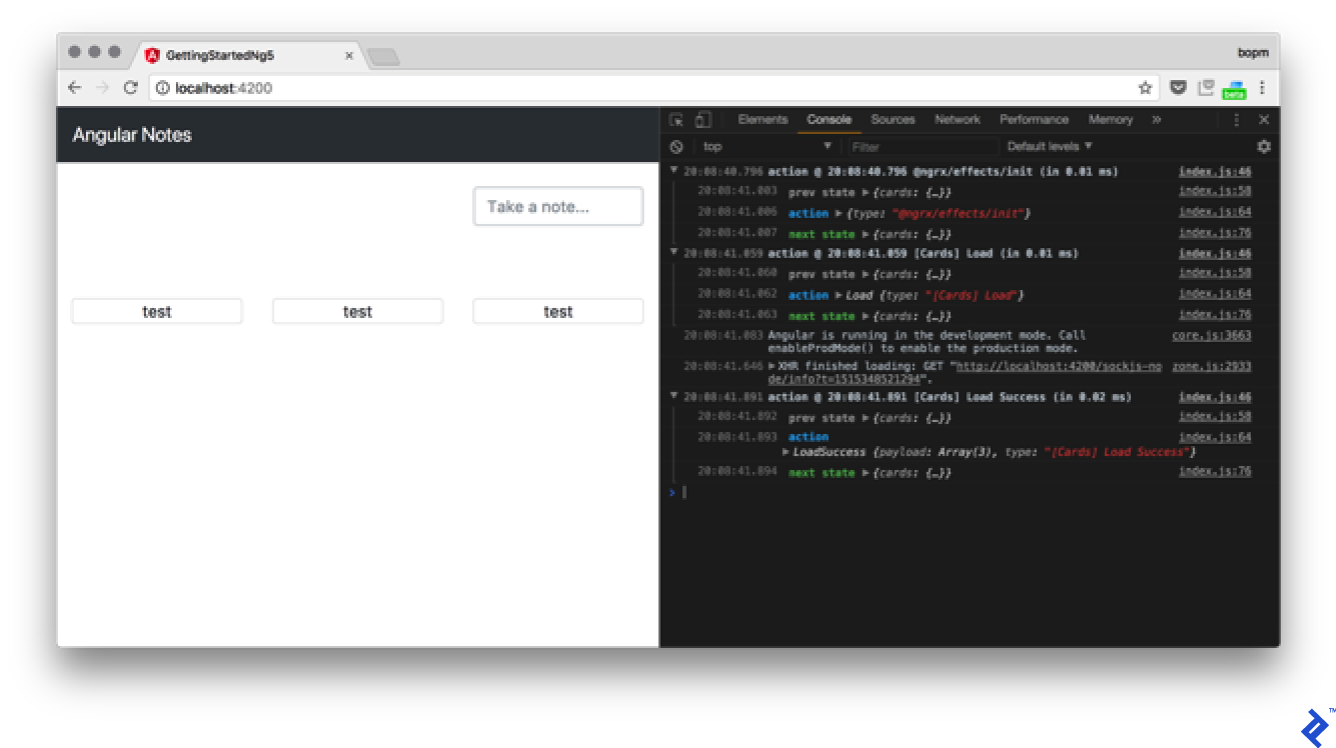Collapse the [Cards] Load Success action group
1336x748 pixels.
pyautogui.click(x=674, y=397)
